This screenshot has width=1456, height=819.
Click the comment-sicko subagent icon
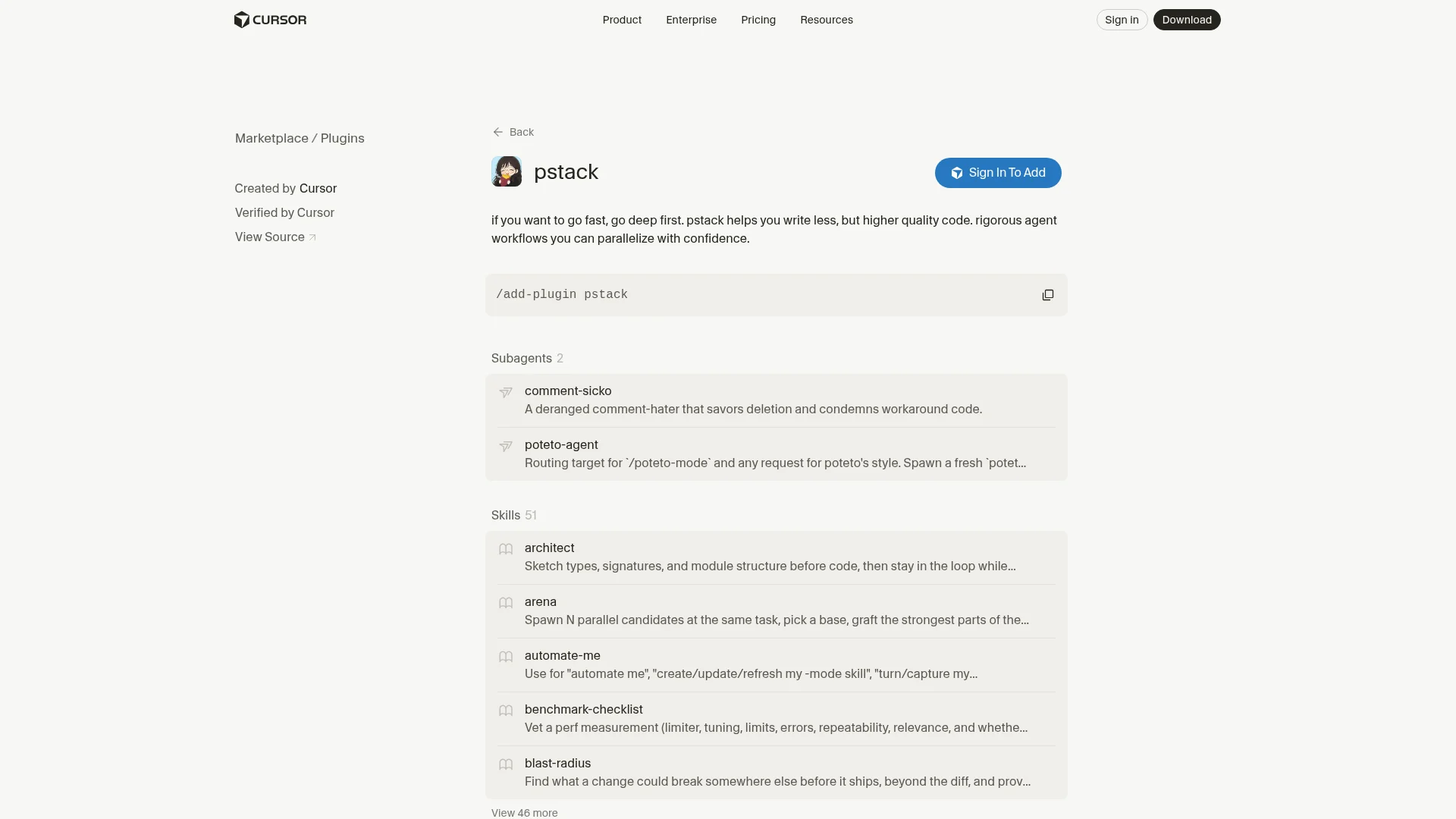[506, 392]
